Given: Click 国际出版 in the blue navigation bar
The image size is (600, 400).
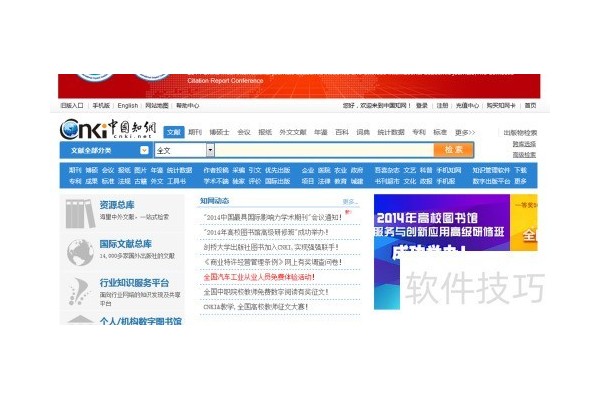Looking at the screenshot, I should pos(277,181).
